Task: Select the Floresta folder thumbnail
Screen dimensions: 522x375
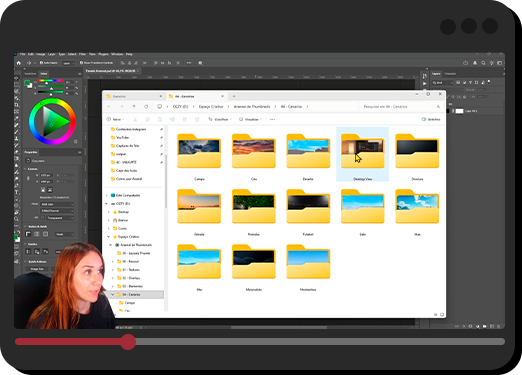Action: tap(254, 207)
